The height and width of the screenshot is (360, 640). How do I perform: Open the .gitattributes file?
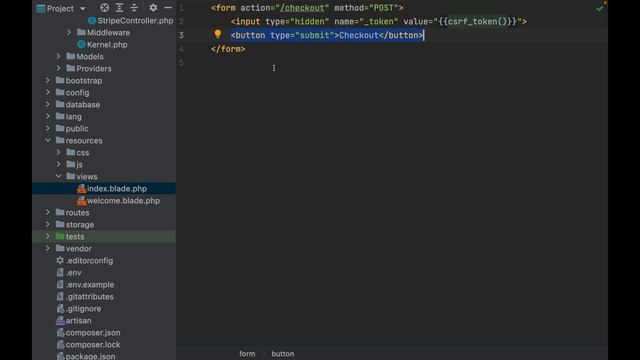(x=90, y=296)
